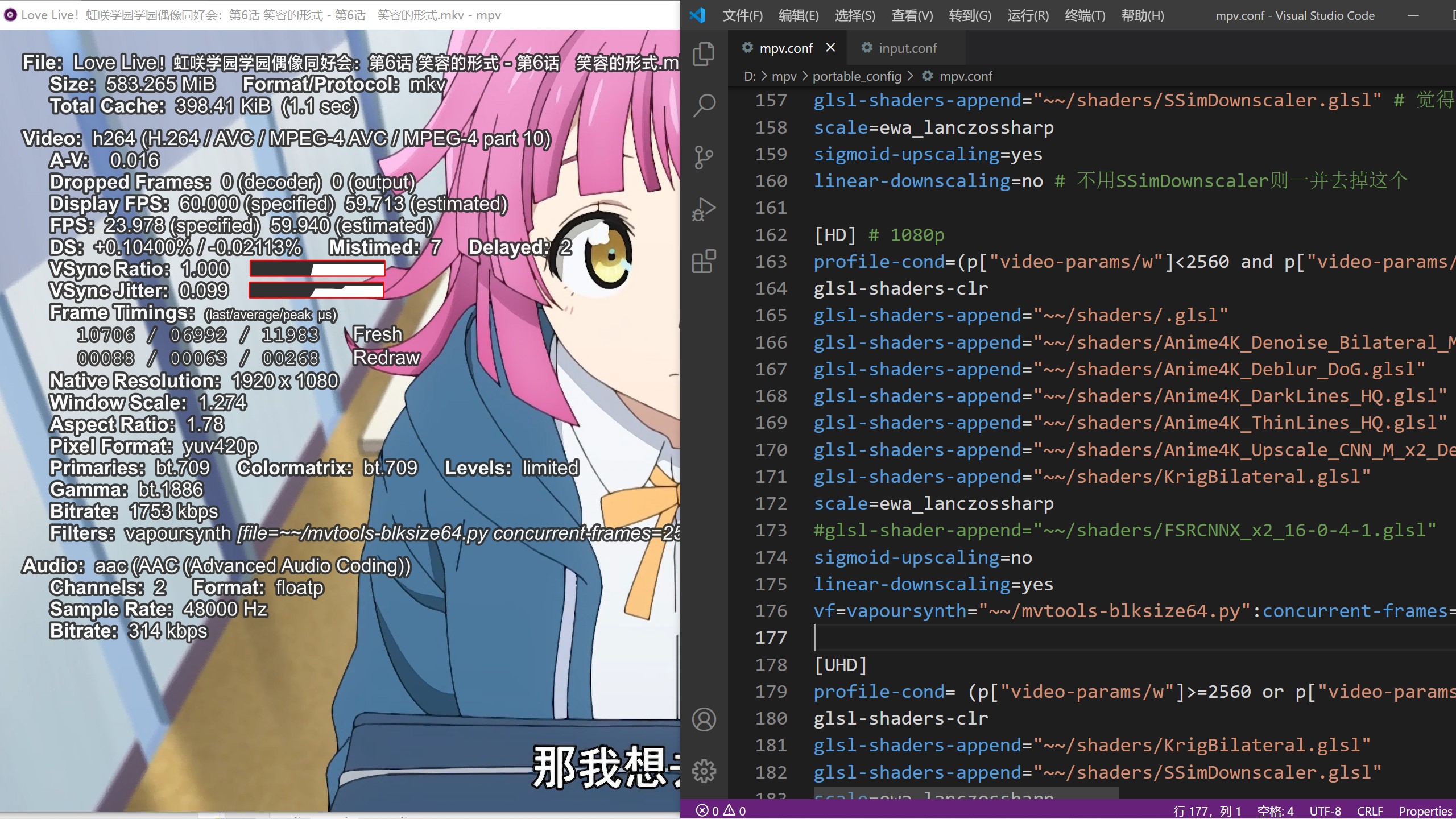This screenshot has width=1456, height=819.
Task: Click line number 178 in the gutter
Action: 771,665
